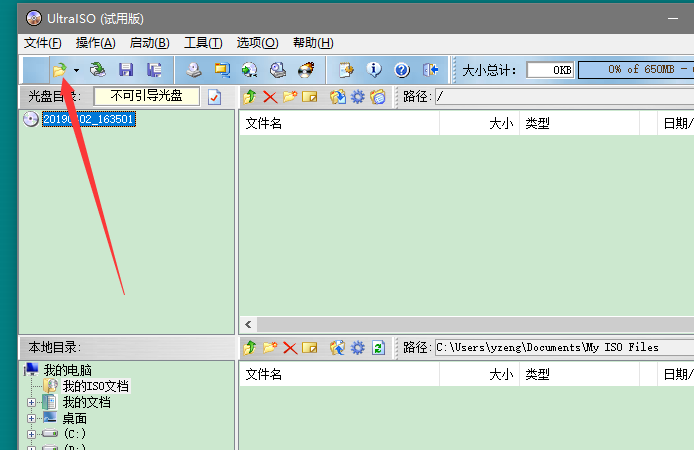Minimize the UltraISO window
694x450 pixels.
[673, 18]
